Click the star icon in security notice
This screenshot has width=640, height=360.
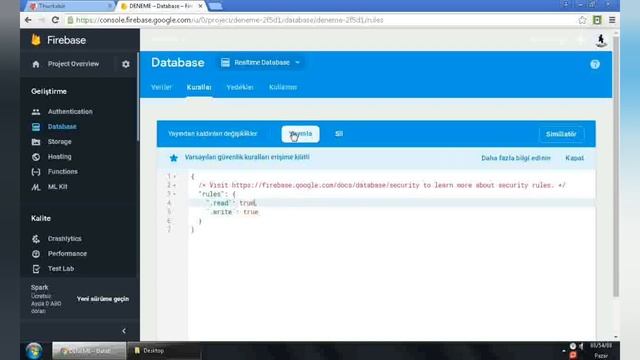coord(173,158)
